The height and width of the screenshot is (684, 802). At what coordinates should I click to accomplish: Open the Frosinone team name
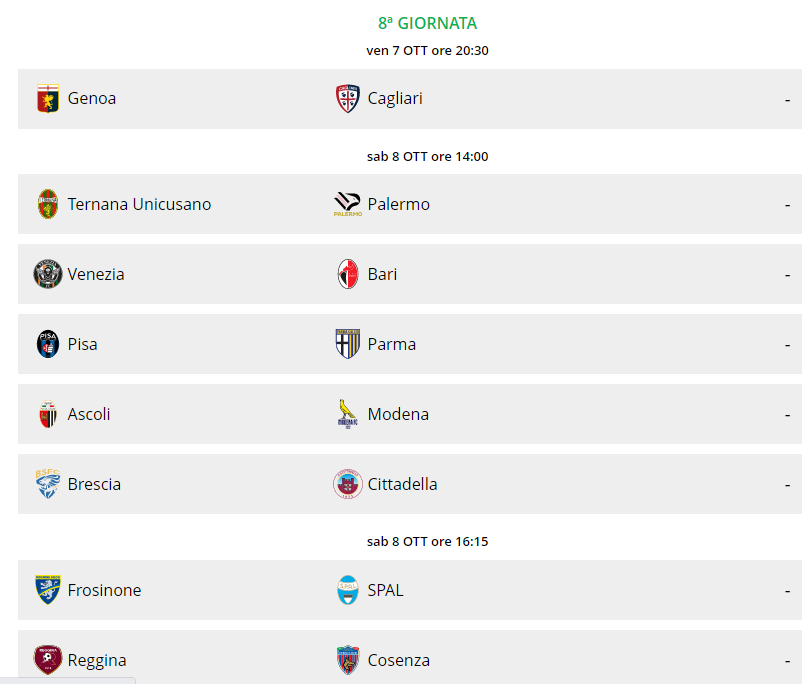[x=104, y=590]
